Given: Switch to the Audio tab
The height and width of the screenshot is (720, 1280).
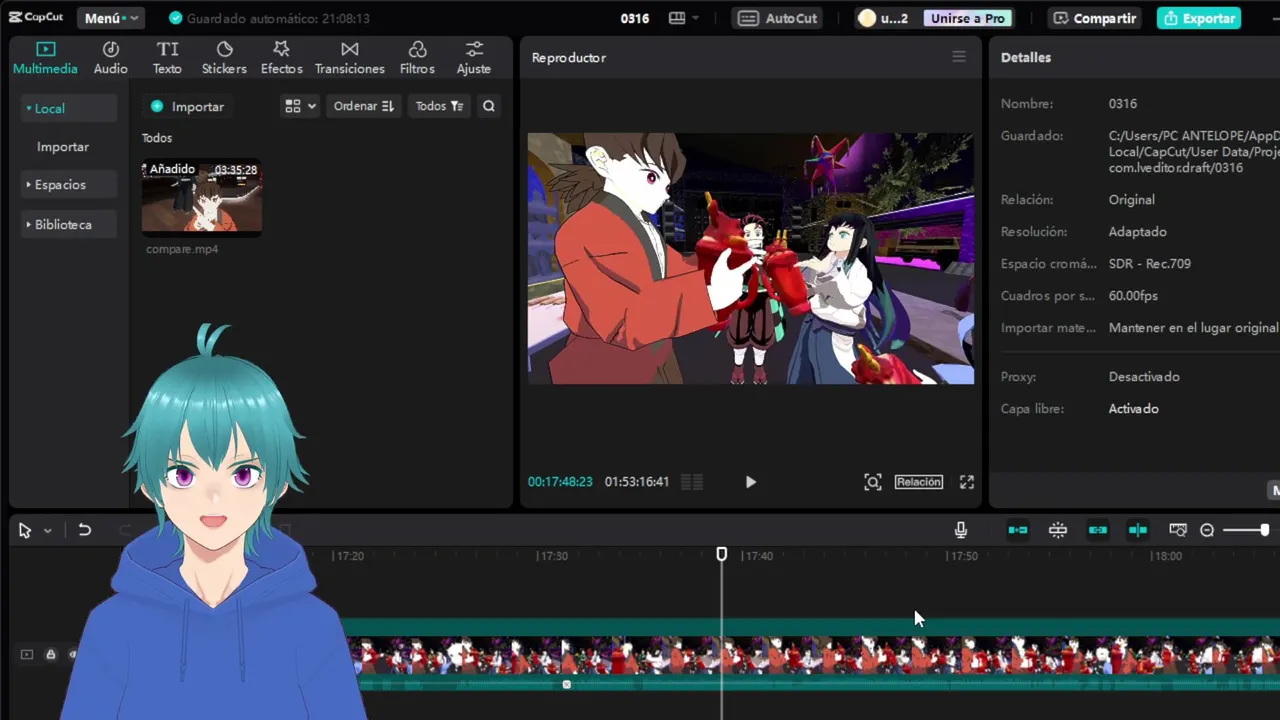Looking at the screenshot, I should coord(111,58).
